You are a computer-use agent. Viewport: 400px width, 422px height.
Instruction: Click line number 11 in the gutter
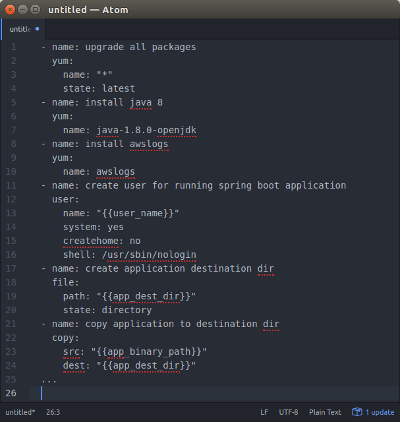click(11, 185)
